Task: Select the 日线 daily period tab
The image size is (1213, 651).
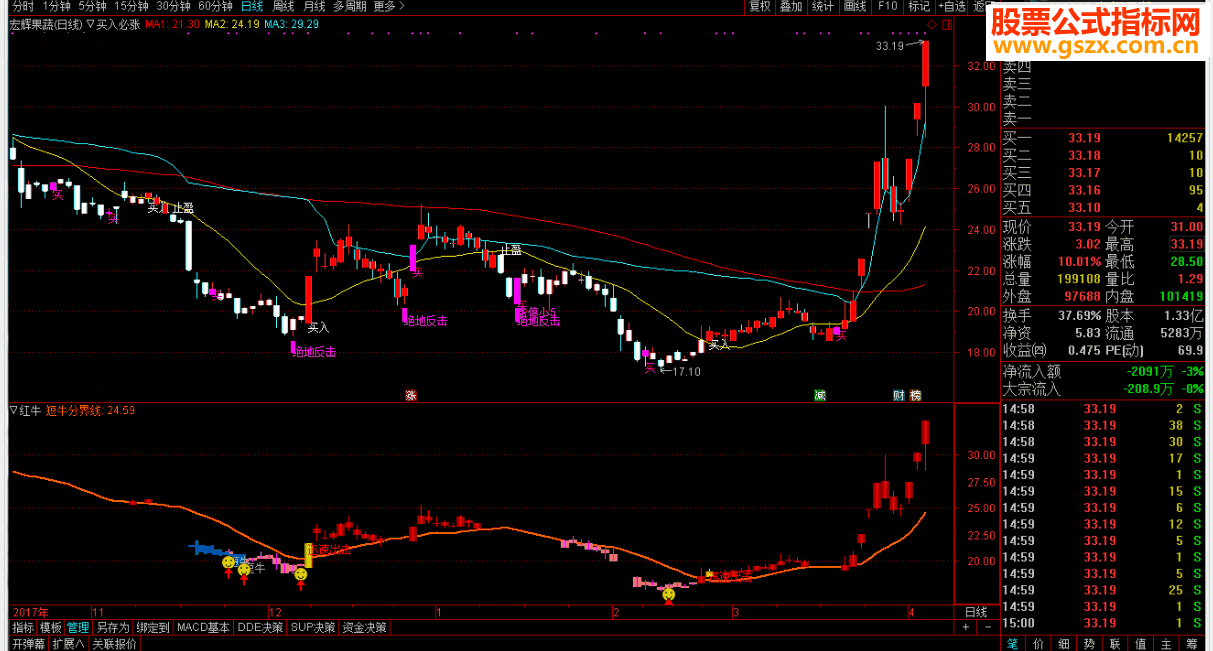Action: pyautogui.click(x=253, y=6)
